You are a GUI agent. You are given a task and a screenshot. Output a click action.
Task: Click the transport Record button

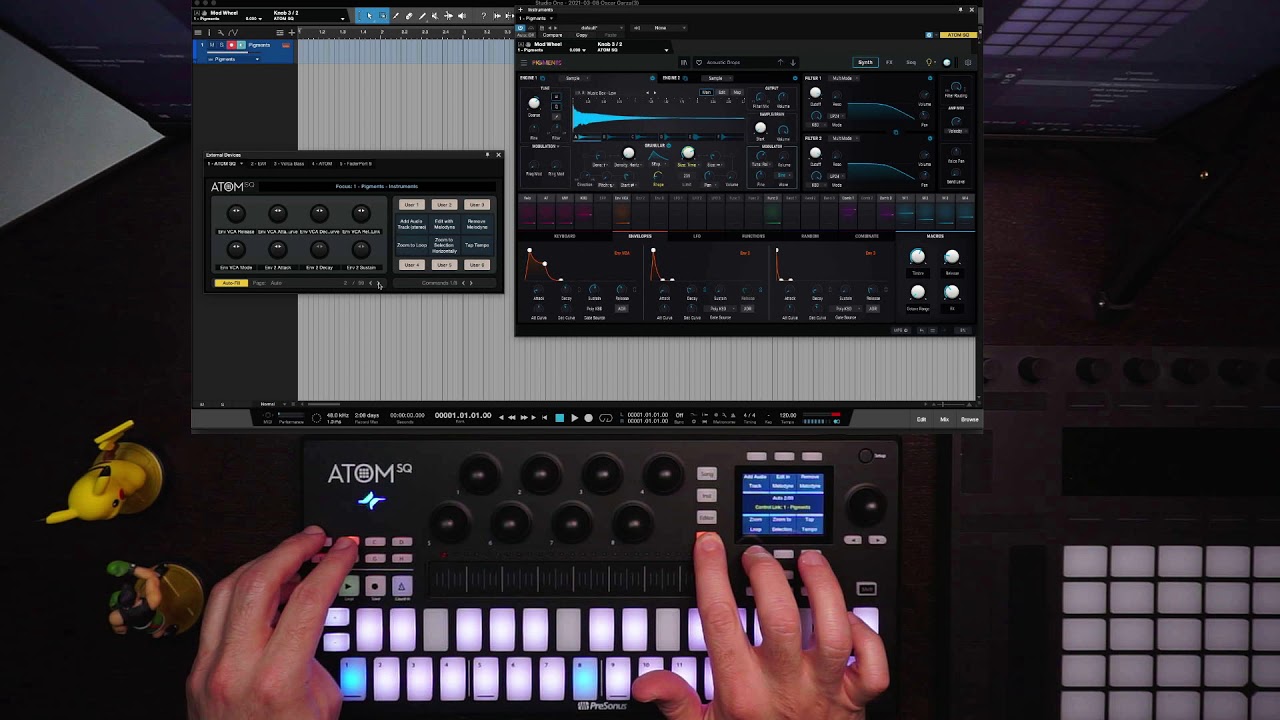click(589, 418)
